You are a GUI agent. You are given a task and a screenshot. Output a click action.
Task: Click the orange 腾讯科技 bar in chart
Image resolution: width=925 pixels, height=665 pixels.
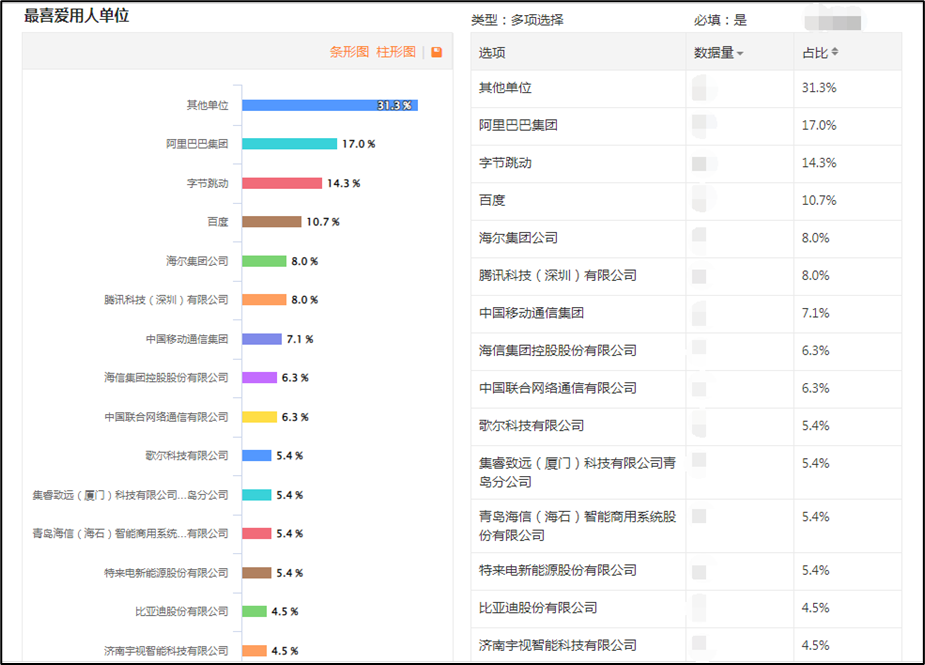point(264,300)
